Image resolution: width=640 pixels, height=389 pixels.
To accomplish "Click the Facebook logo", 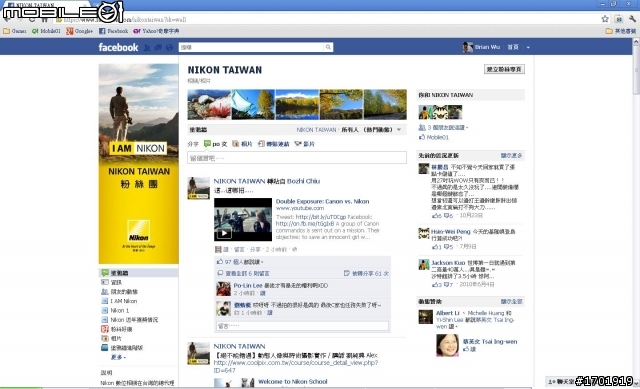I will (x=118, y=47).
